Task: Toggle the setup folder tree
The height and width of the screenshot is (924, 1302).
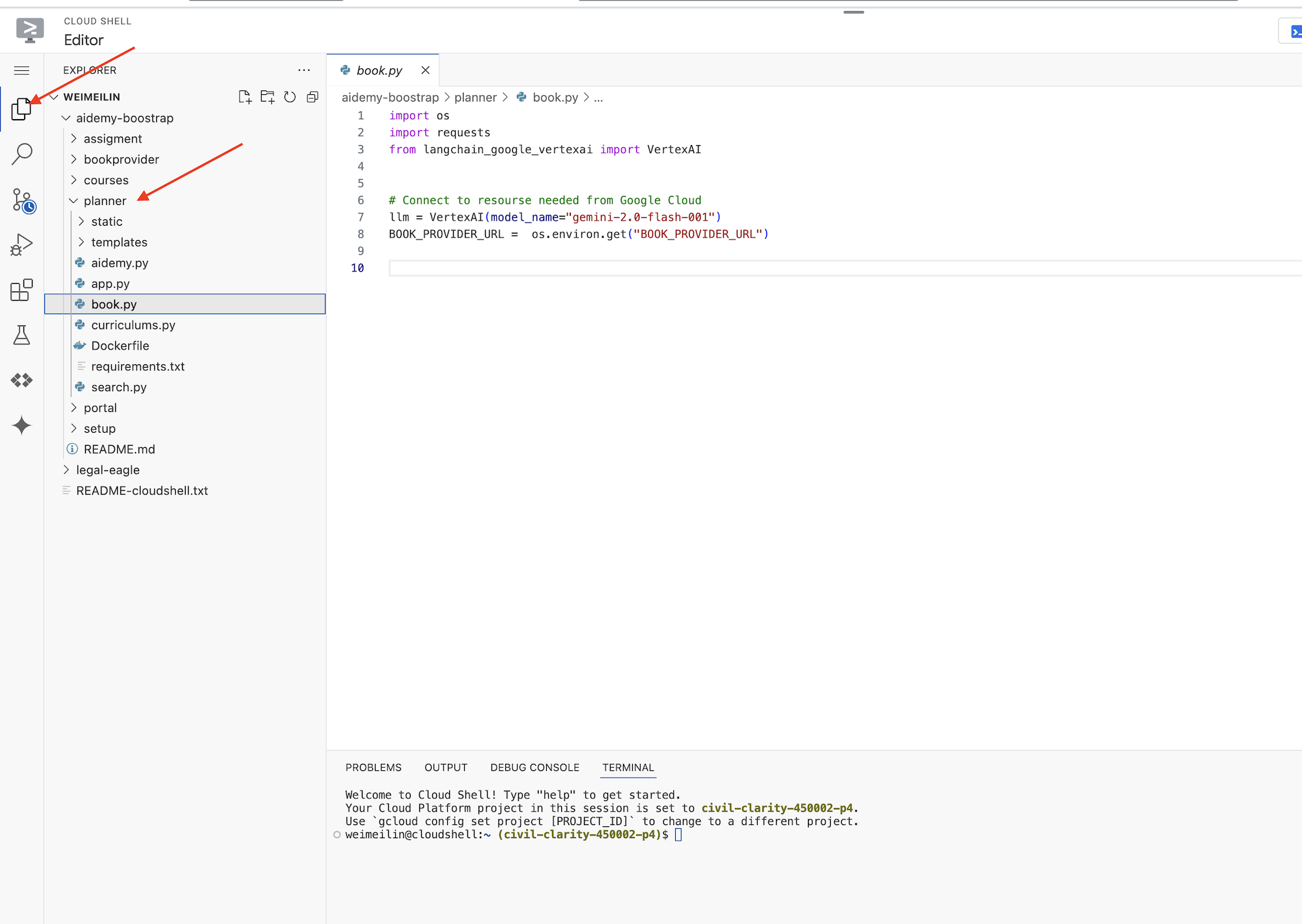Action: pos(78,428)
